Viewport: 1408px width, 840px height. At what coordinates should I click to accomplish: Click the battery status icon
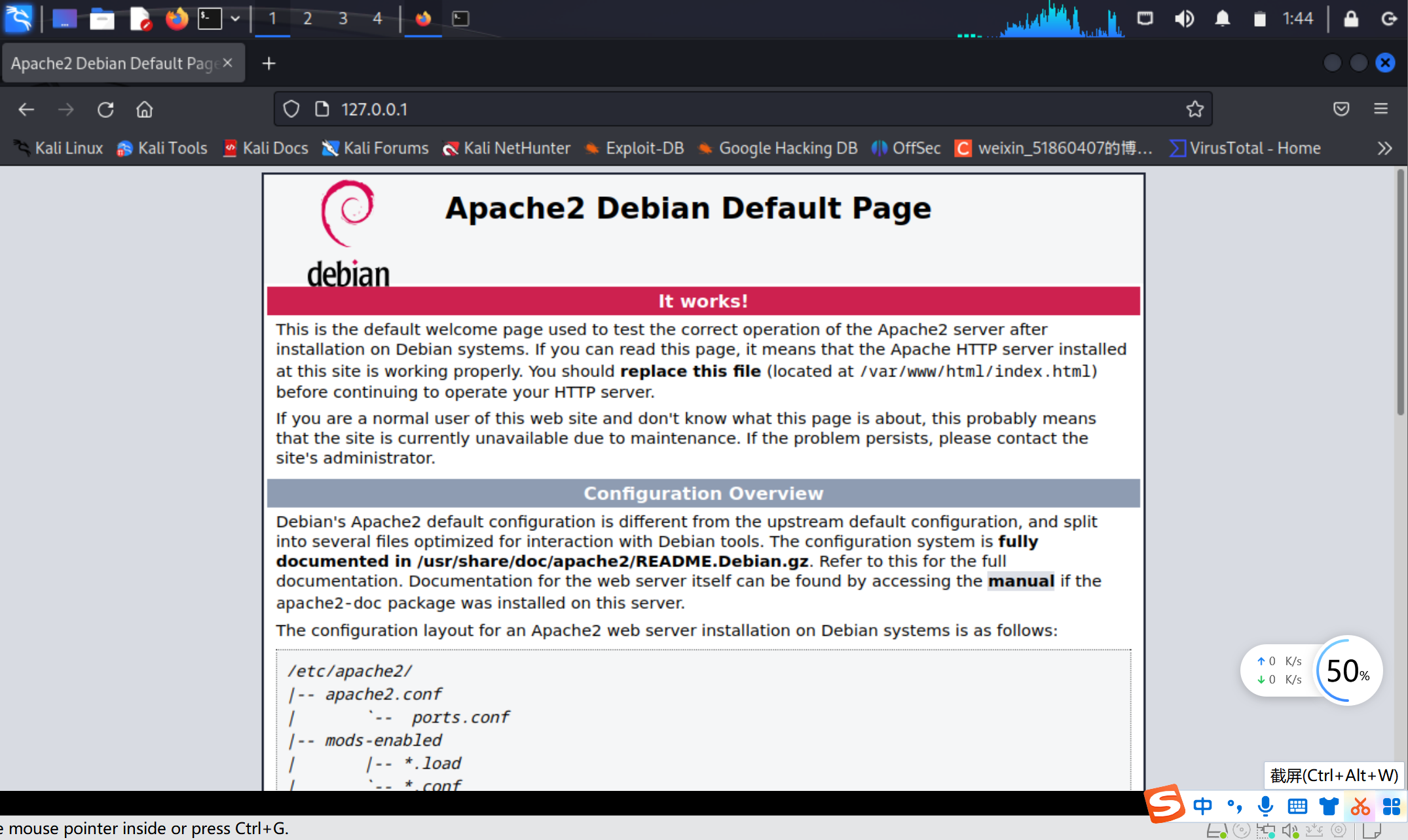pyautogui.click(x=1259, y=19)
